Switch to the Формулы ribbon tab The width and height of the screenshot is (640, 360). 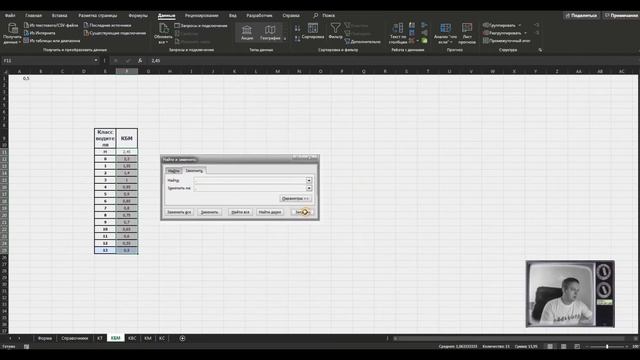pos(138,16)
